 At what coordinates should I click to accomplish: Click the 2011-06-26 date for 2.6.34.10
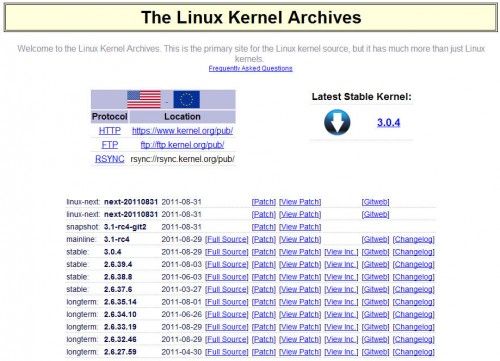[x=182, y=314]
